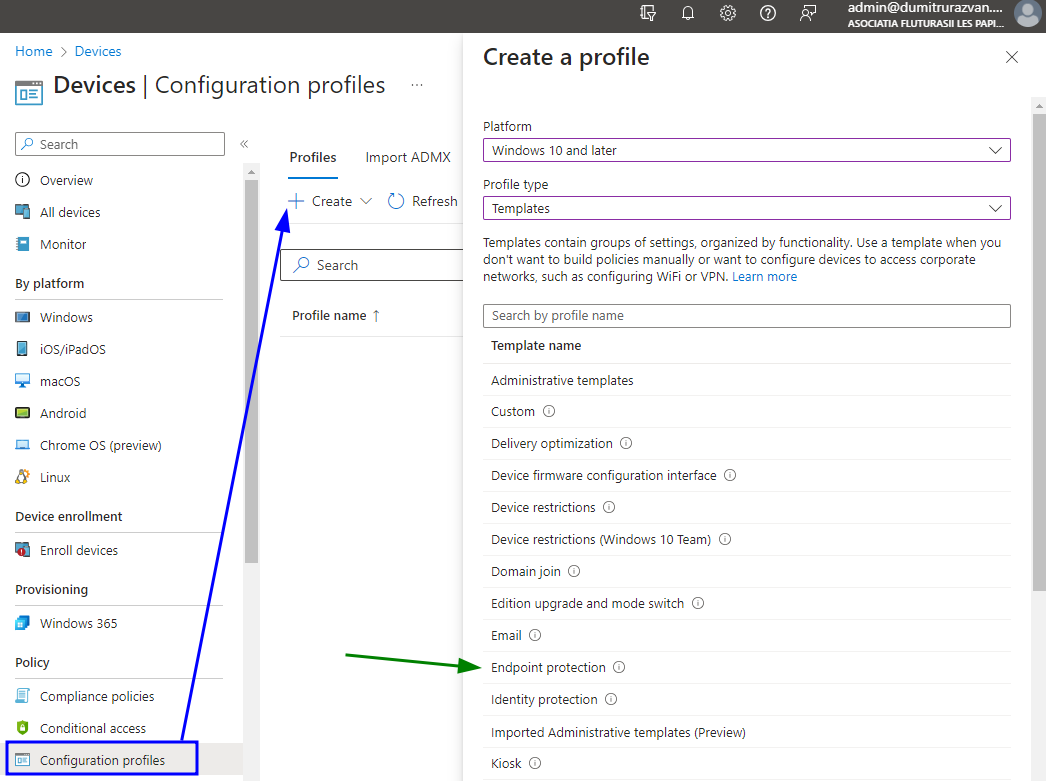Open the notifications bell icon
This screenshot has width=1046, height=781.
click(688, 13)
